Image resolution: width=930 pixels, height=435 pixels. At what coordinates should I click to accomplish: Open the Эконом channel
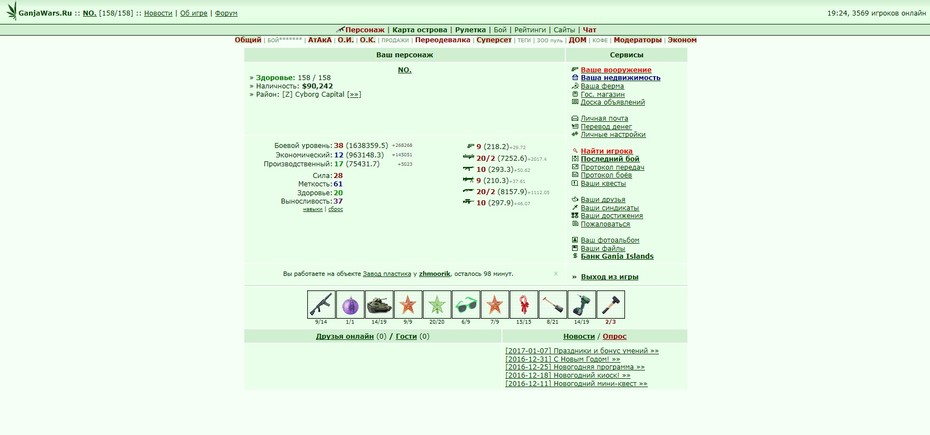[x=682, y=40]
